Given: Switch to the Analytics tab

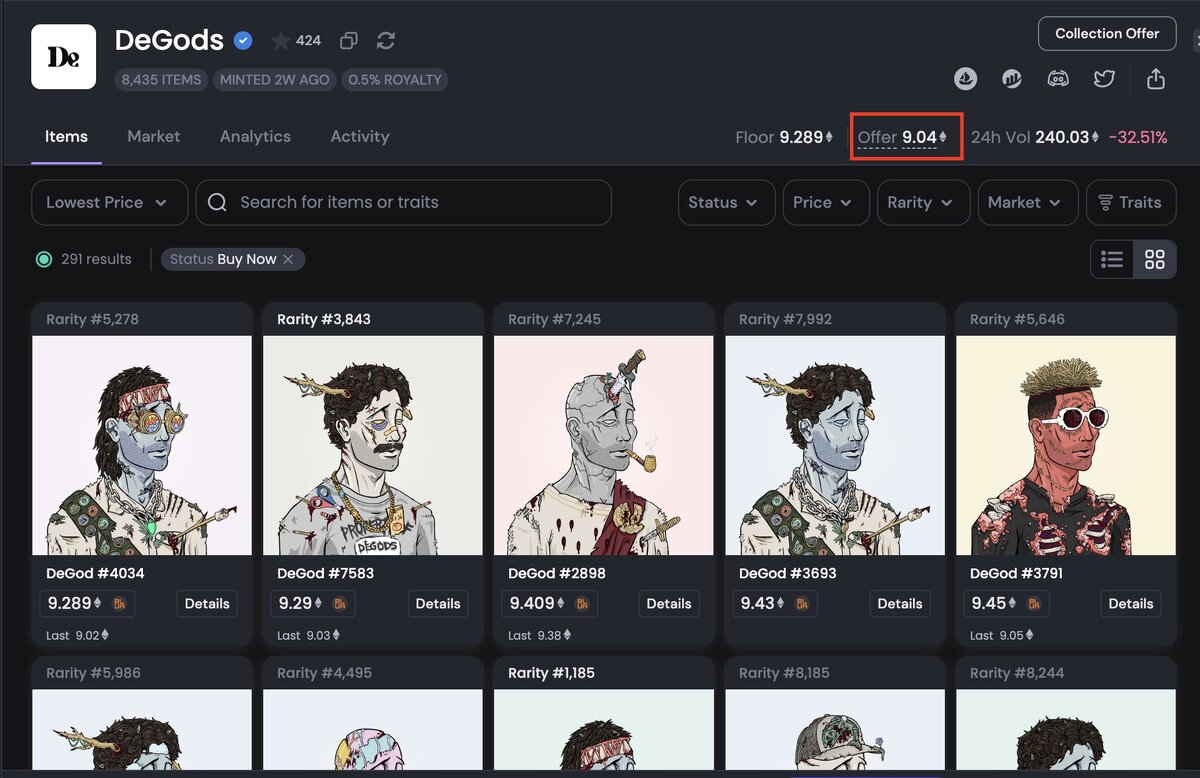Looking at the screenshot, I should pyautogui.click(x=255, y=137).
